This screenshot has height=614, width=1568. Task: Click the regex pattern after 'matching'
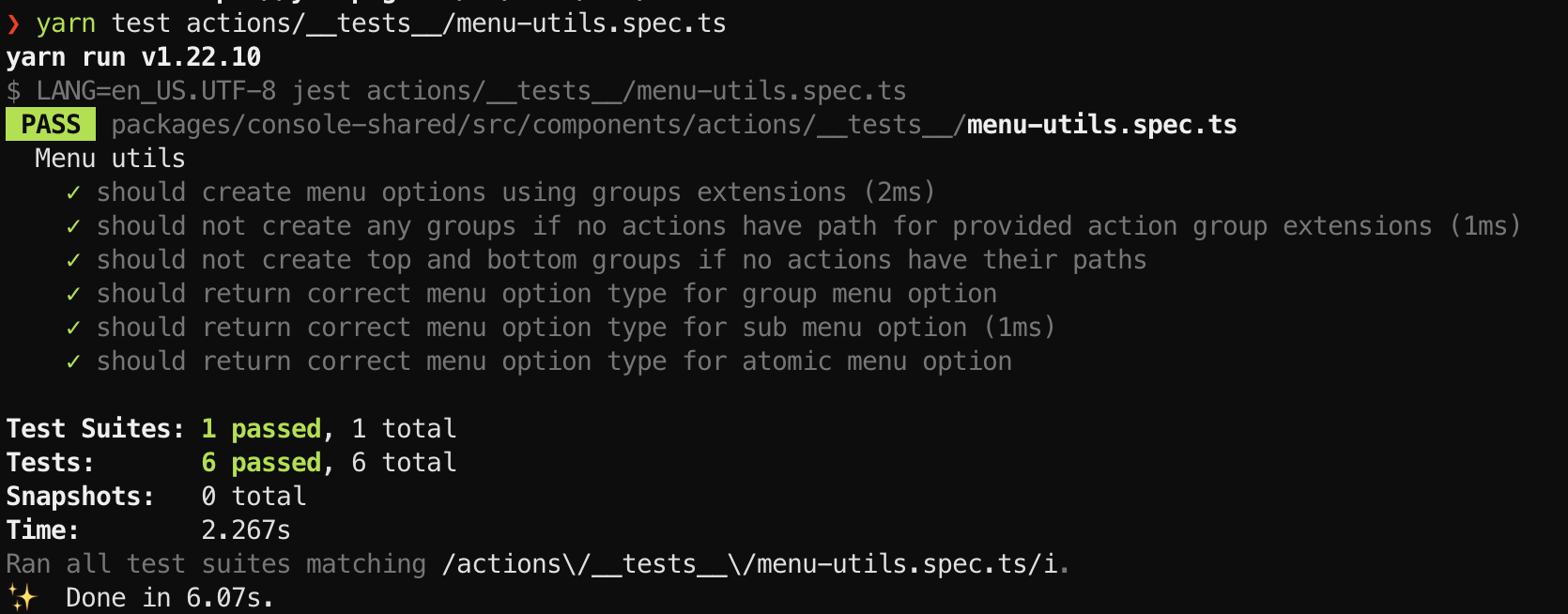coord(749,564)
